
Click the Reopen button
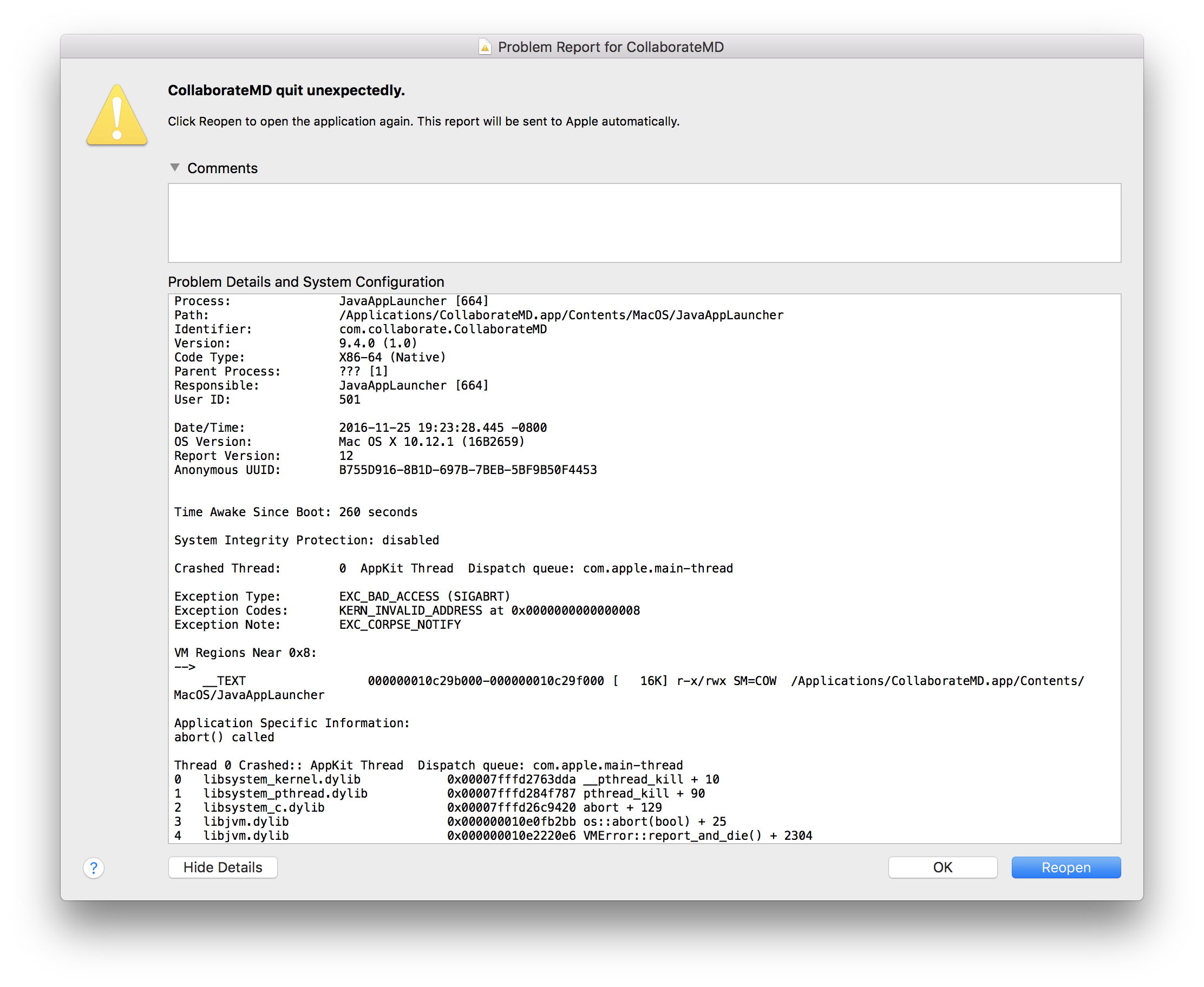click(x=1065, y=867)
